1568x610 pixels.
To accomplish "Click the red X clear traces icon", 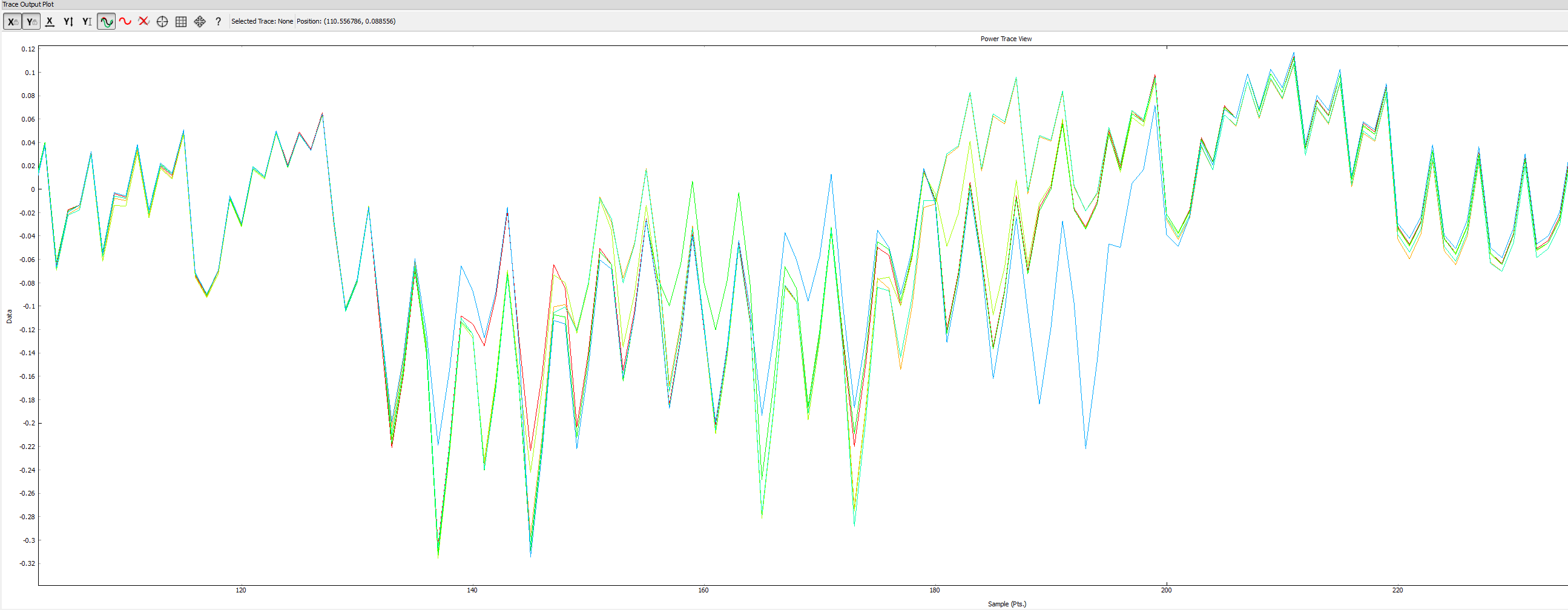I will coord(143,22).
